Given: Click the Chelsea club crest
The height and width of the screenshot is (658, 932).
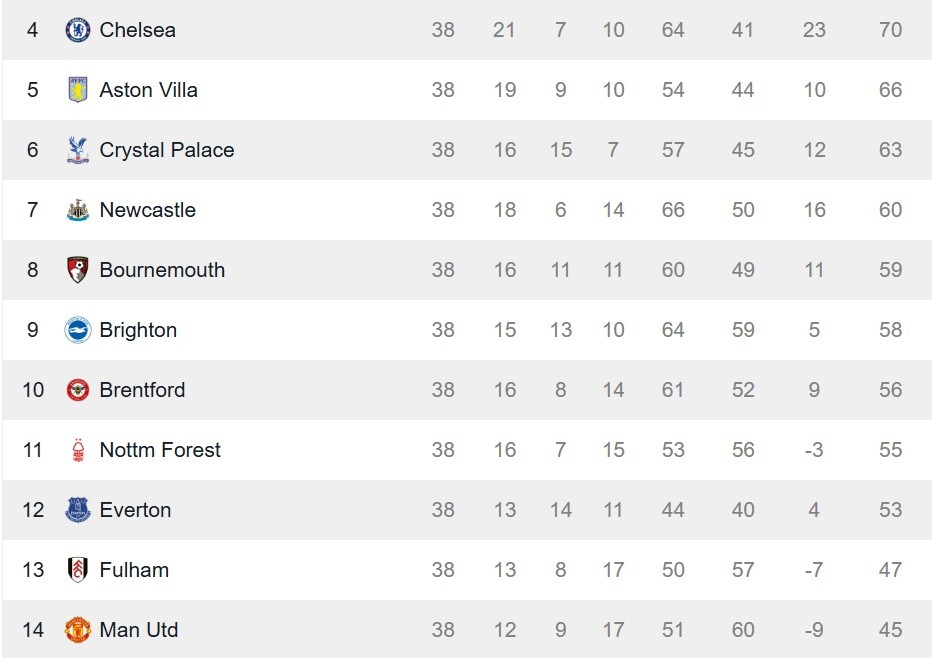Looking at the screenshot, I should pos(77,30).
